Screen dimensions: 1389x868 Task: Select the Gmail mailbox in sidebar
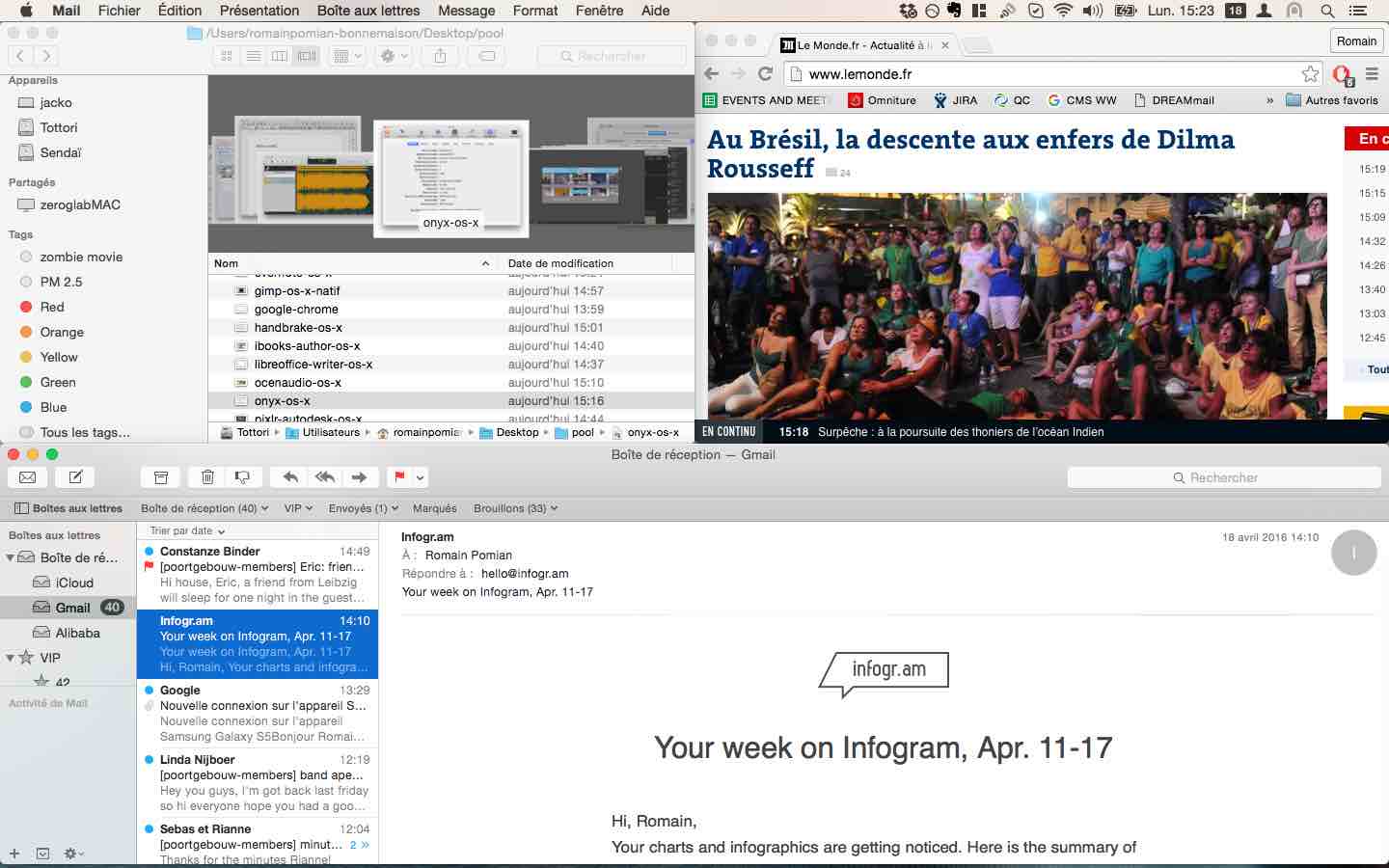click(68, 608)
